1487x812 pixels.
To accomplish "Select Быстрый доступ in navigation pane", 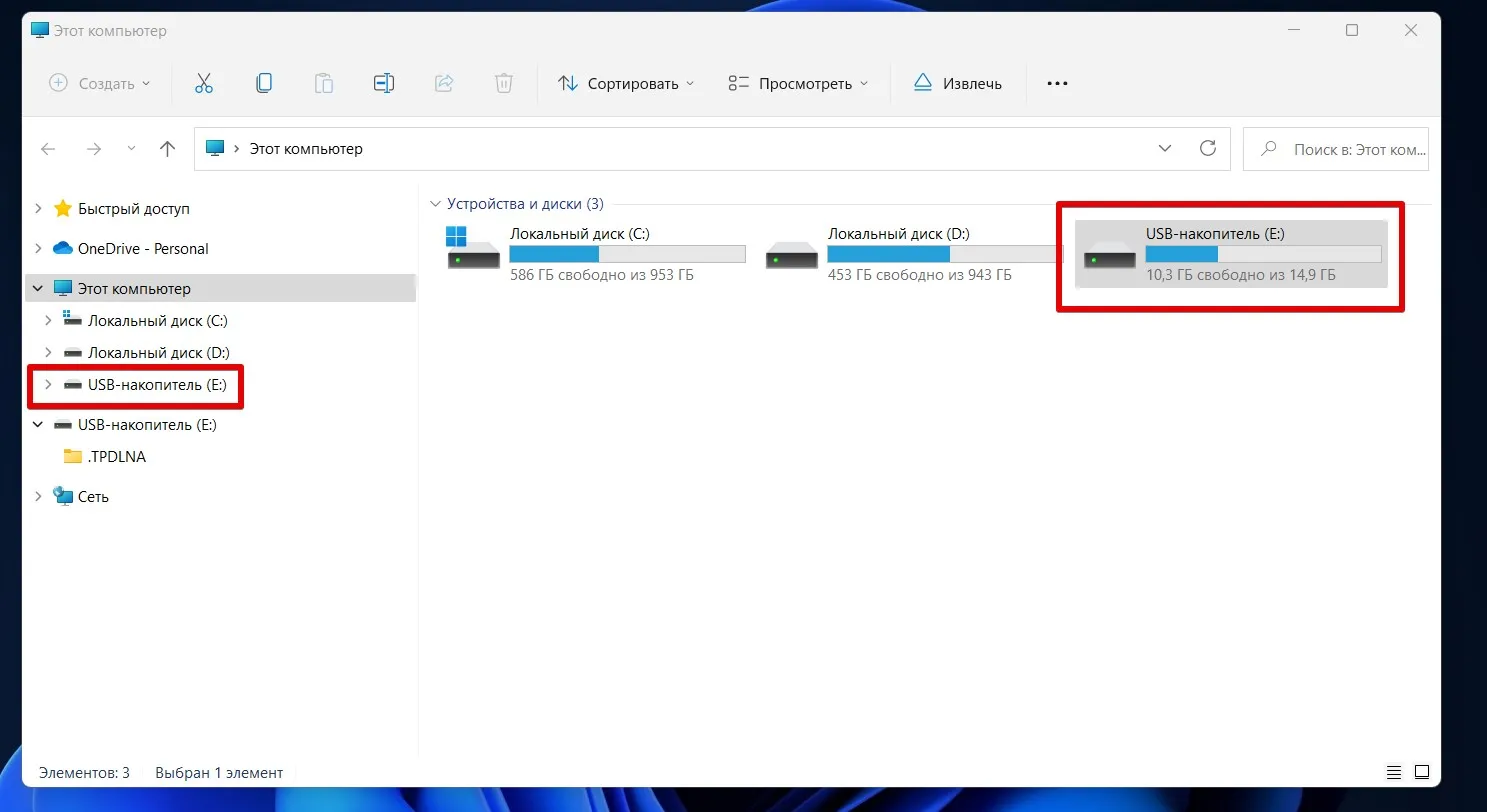I will [134, 208].
